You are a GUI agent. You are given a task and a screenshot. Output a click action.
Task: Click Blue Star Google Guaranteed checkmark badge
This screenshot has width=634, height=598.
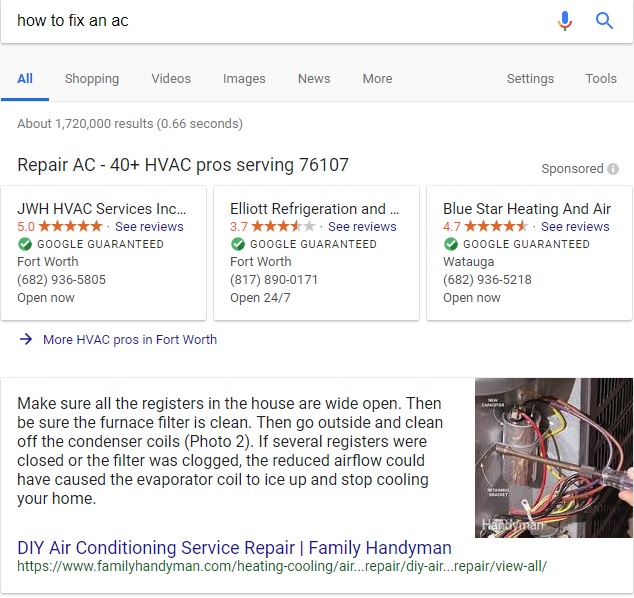pyautogui.click(x=451, y=244)
